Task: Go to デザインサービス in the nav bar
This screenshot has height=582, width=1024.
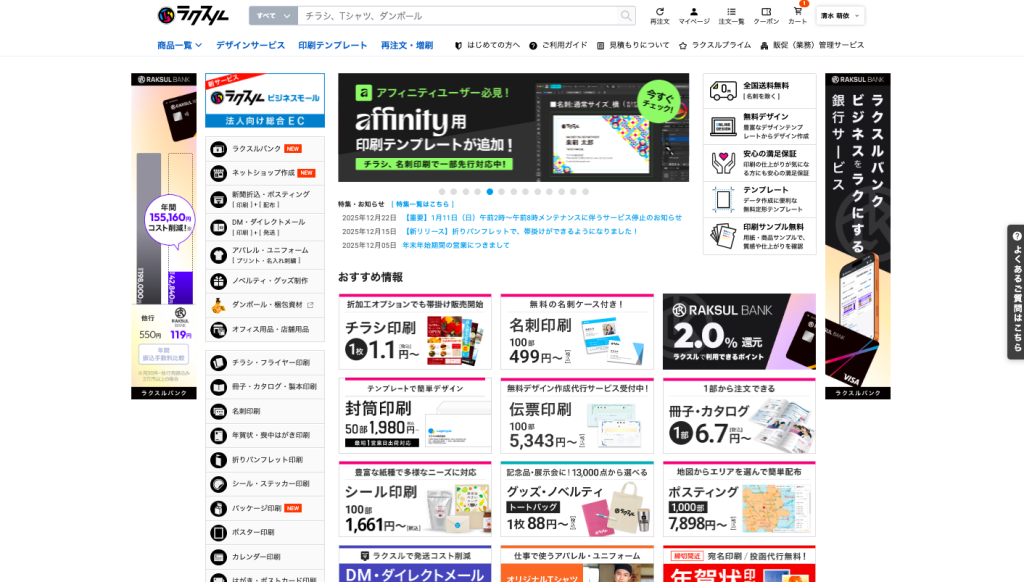Action: point(250,45)
